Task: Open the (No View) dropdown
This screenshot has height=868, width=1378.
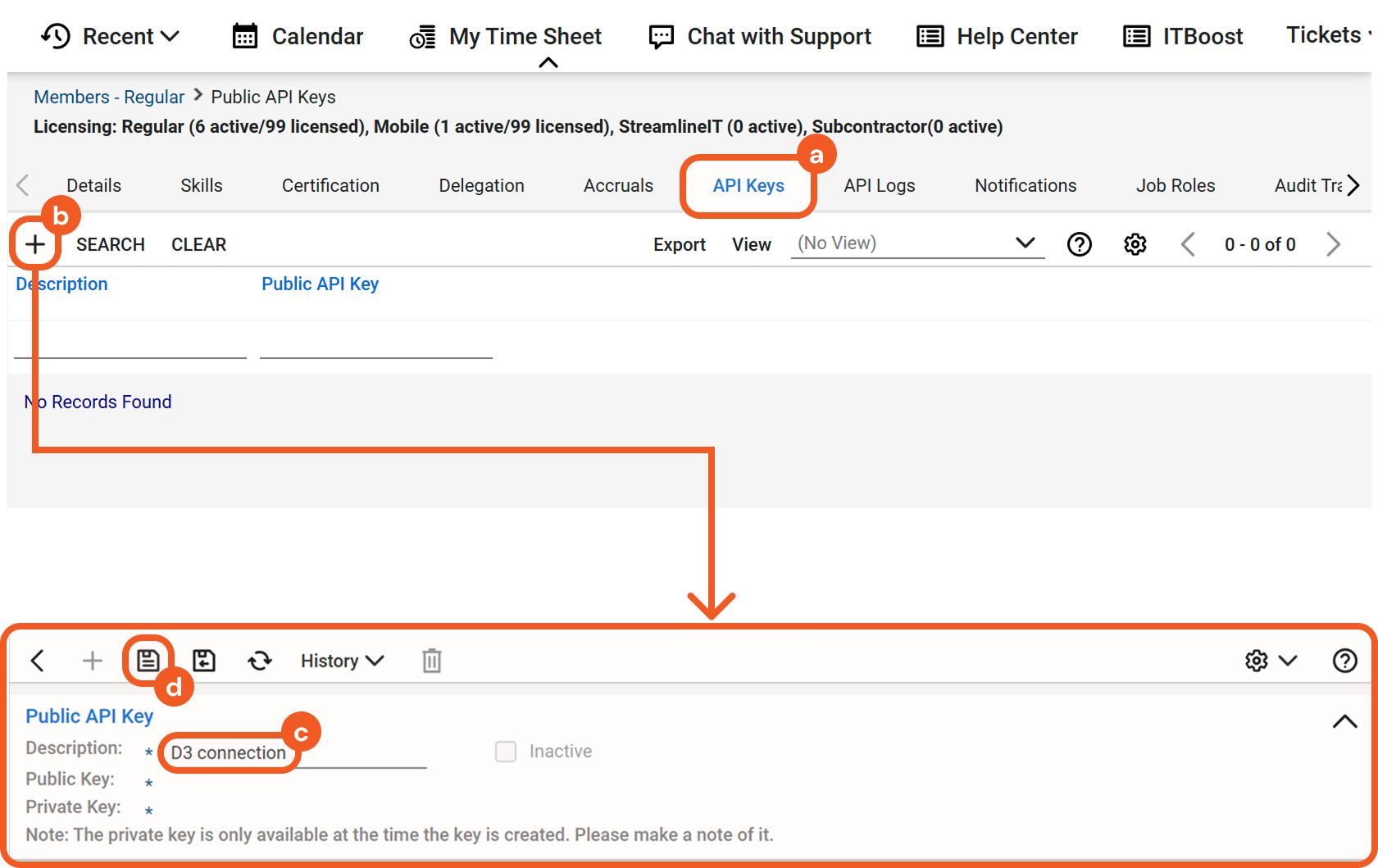Action: coord(916,243)
